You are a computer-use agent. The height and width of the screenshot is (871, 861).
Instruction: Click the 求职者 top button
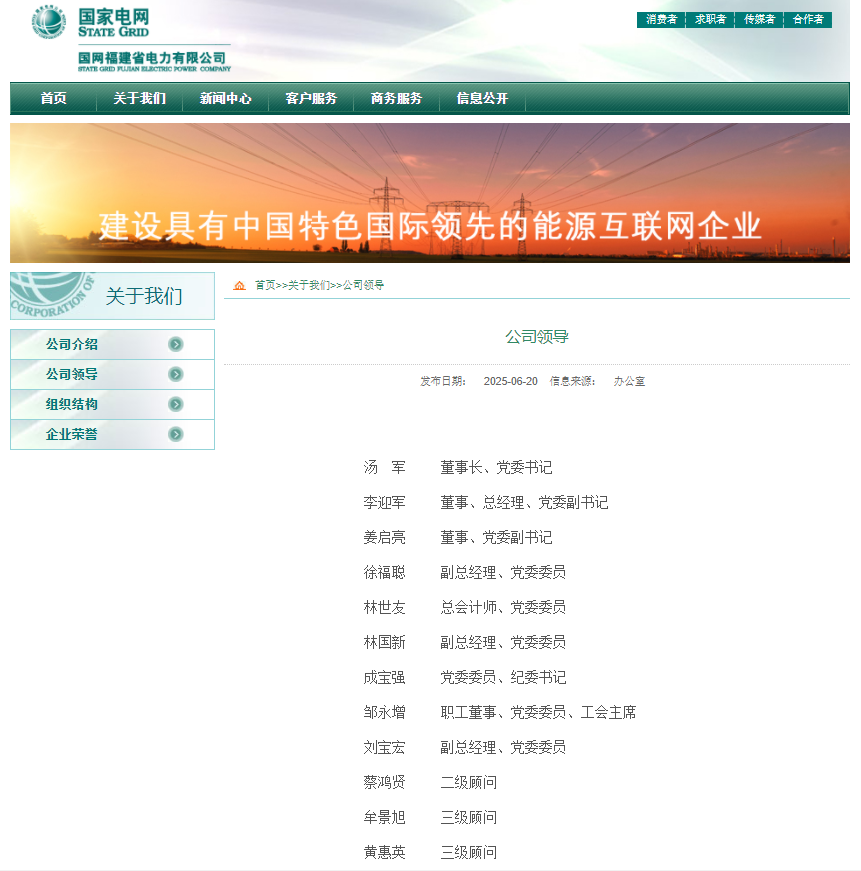pyautogui.click(x=710, y=20)
